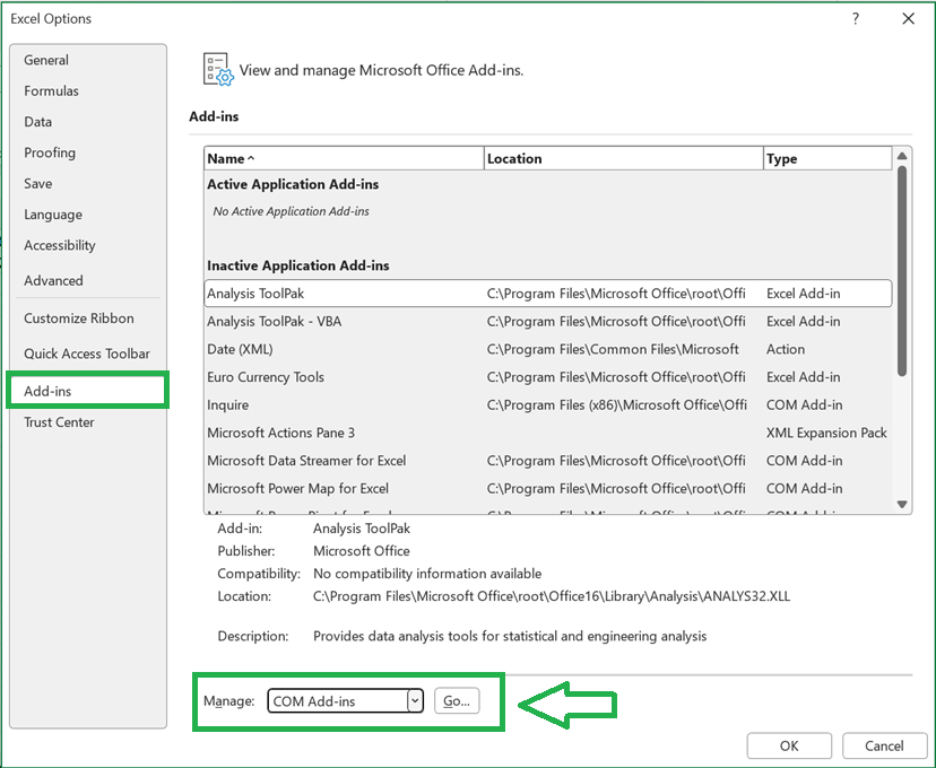Click the Go... button

tap(457, 701)
